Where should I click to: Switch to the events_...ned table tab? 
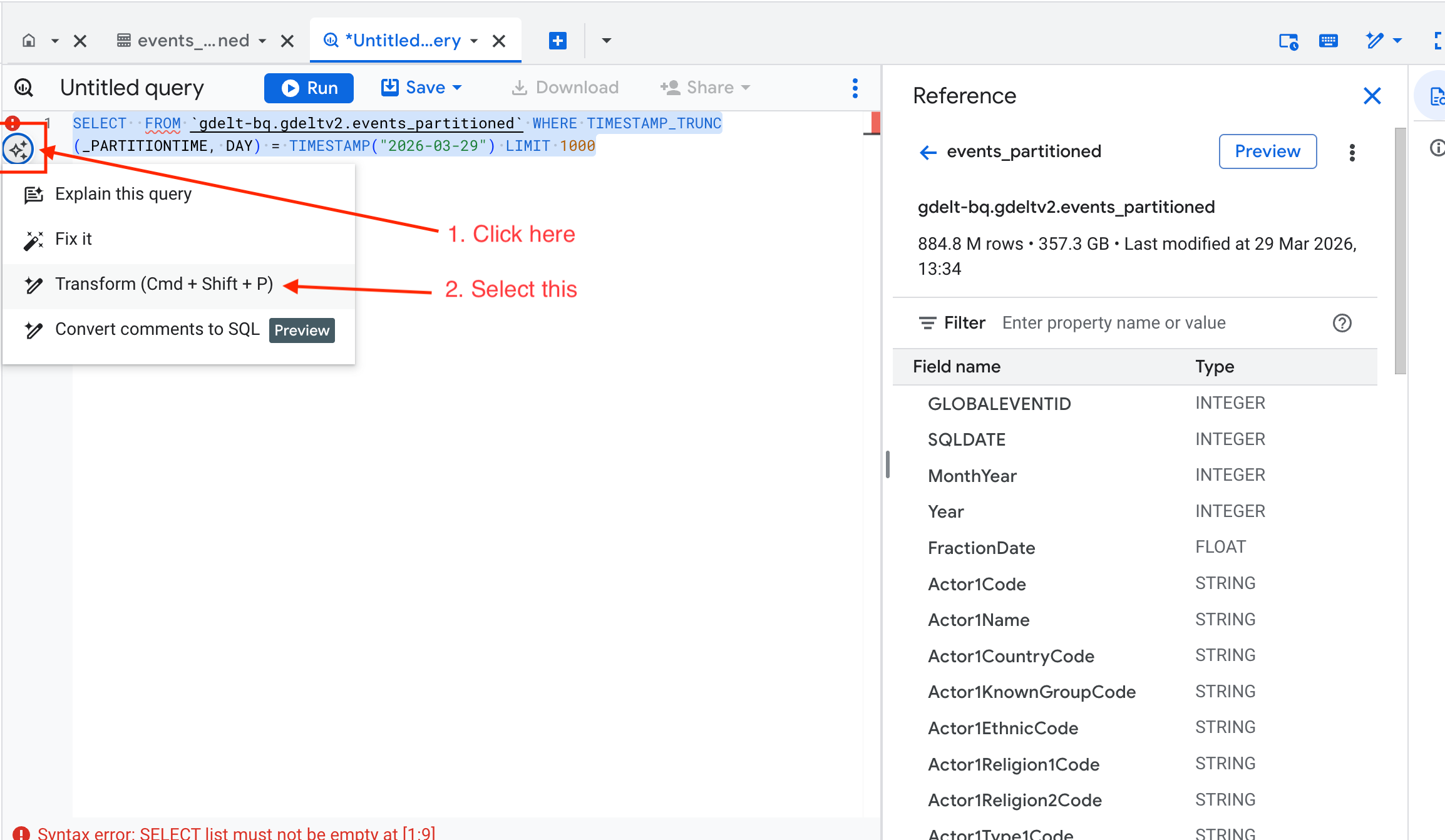pos(183,41)
